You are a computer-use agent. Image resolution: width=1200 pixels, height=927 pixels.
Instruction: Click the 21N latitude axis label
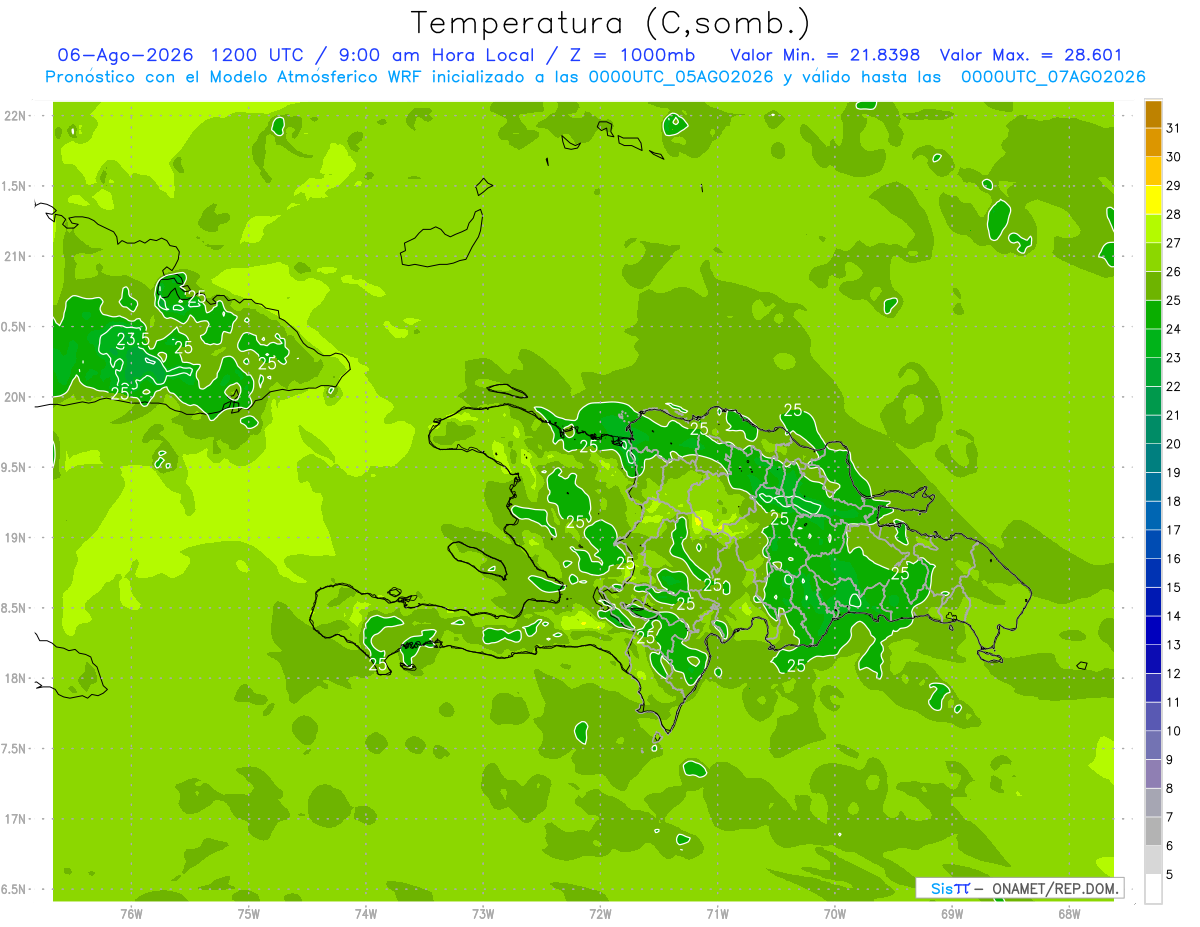click(17, 256)
